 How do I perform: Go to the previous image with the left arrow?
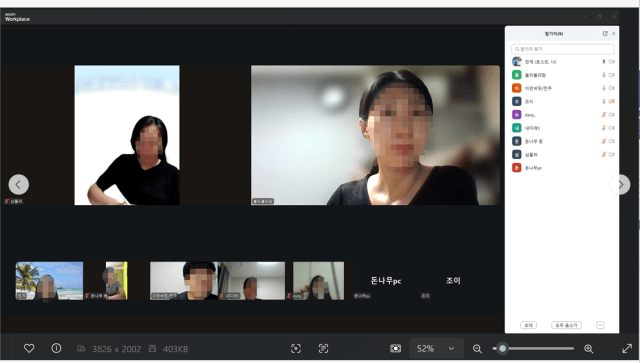(x=19, y=185)
